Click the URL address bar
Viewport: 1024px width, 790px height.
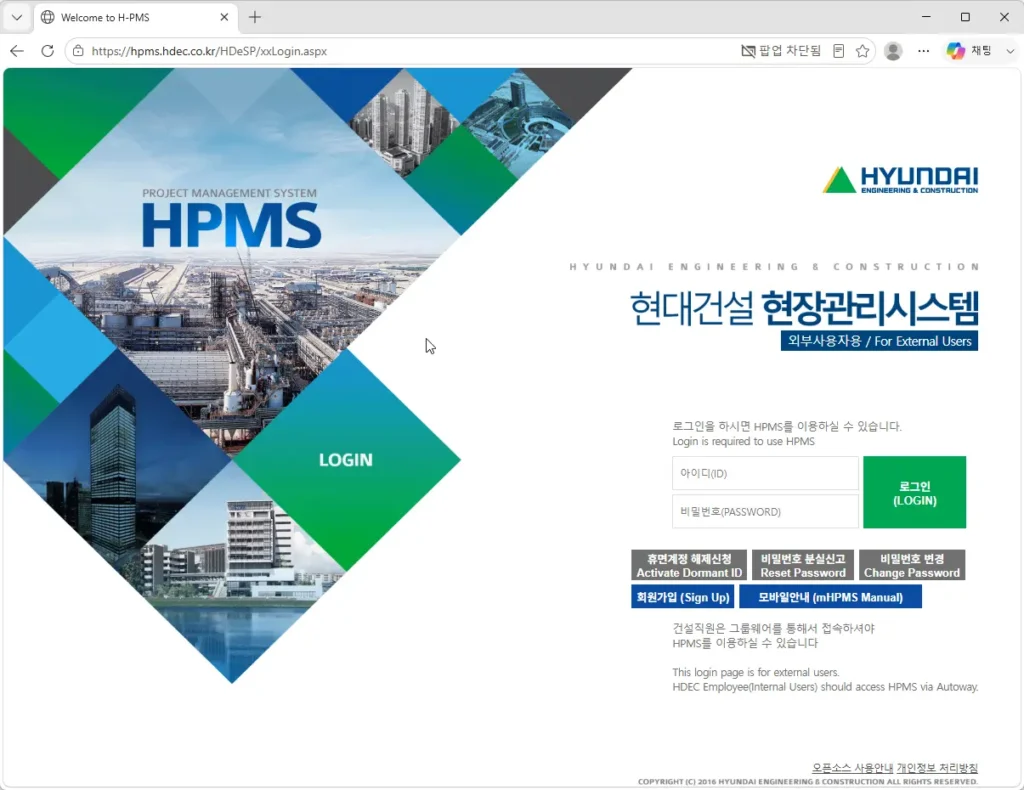tap(405, 51)
